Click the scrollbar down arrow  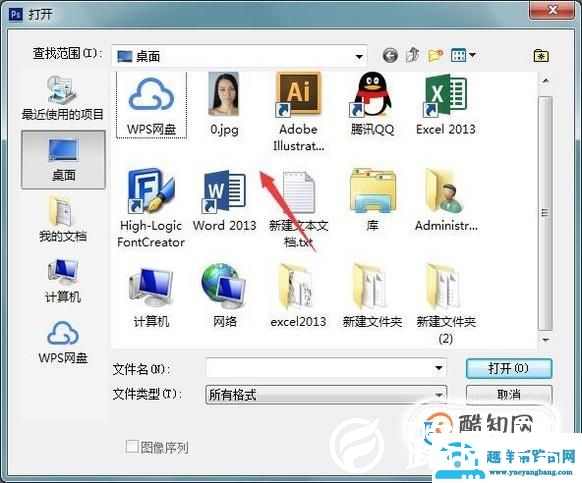546,340
